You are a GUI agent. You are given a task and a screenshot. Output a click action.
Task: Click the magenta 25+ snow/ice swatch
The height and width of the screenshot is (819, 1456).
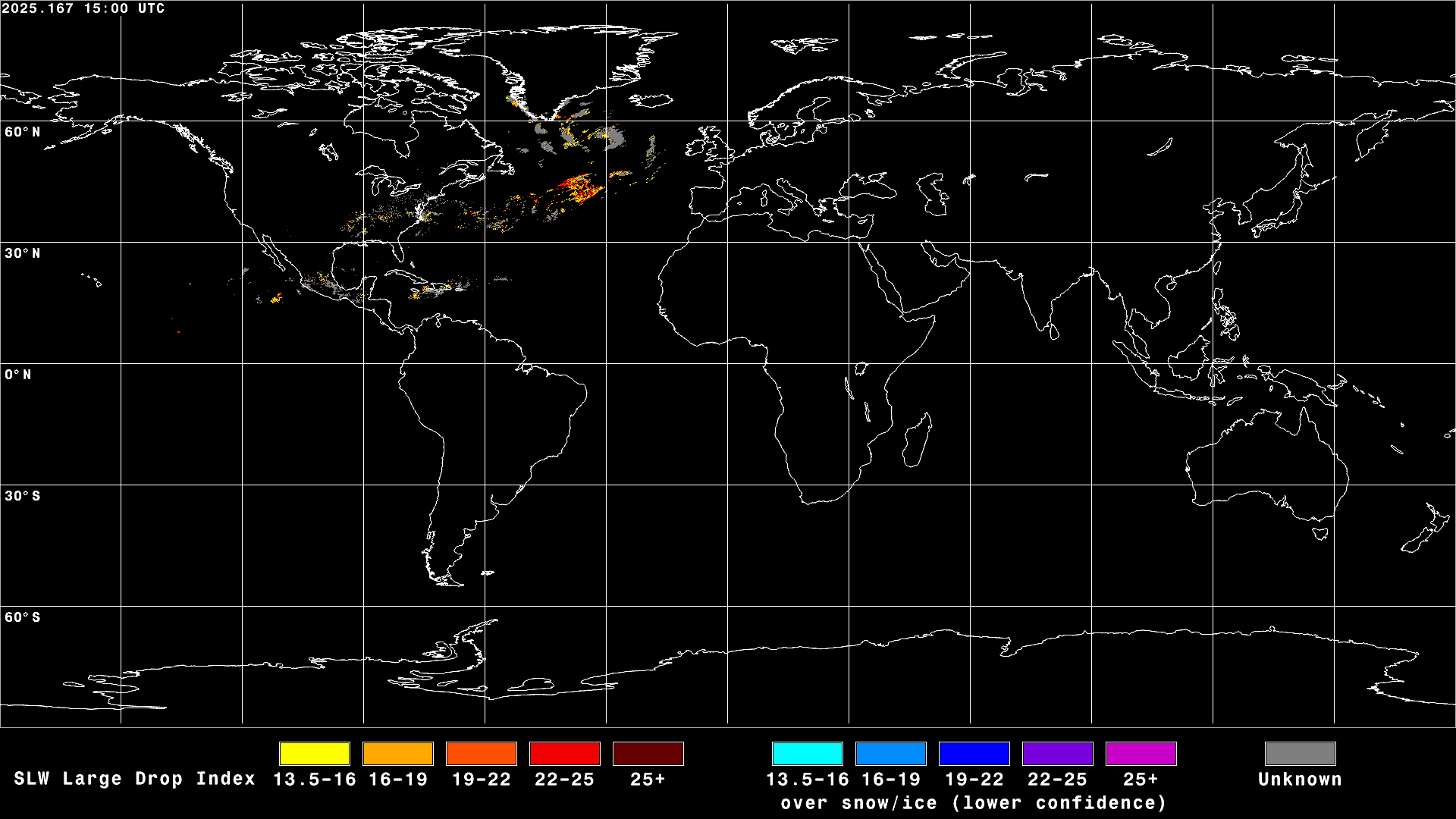[x=1141, y=754]
